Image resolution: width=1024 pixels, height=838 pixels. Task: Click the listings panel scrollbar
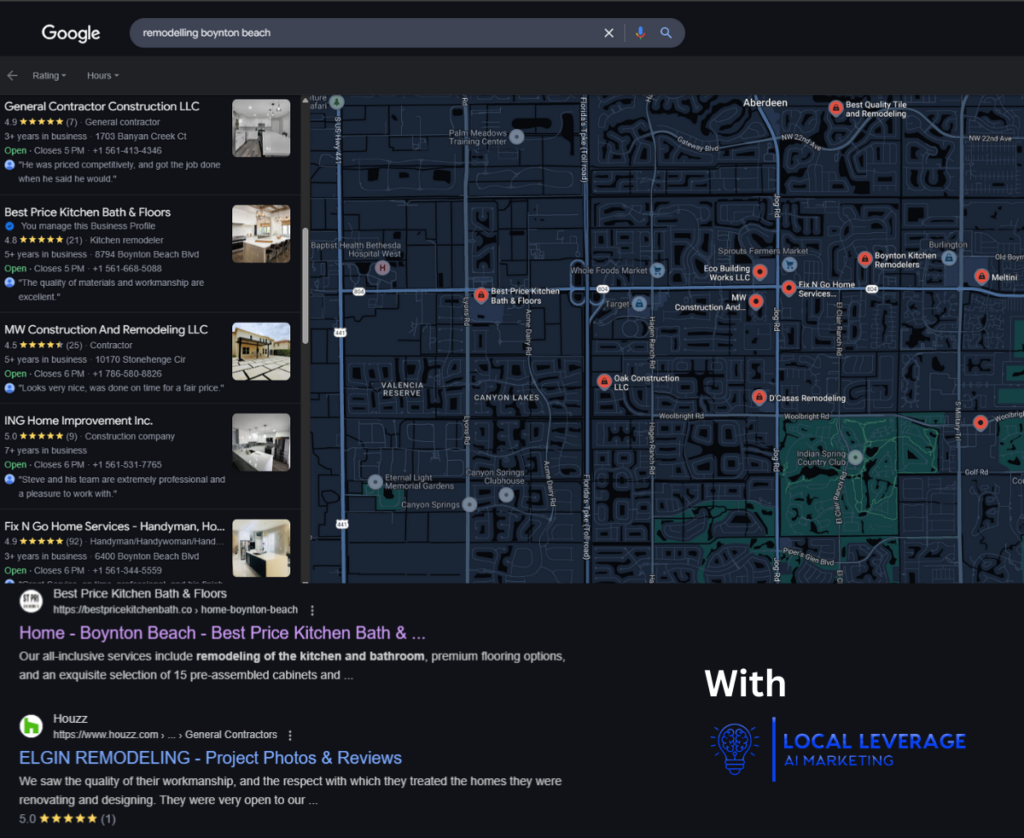tap(305, 285)
